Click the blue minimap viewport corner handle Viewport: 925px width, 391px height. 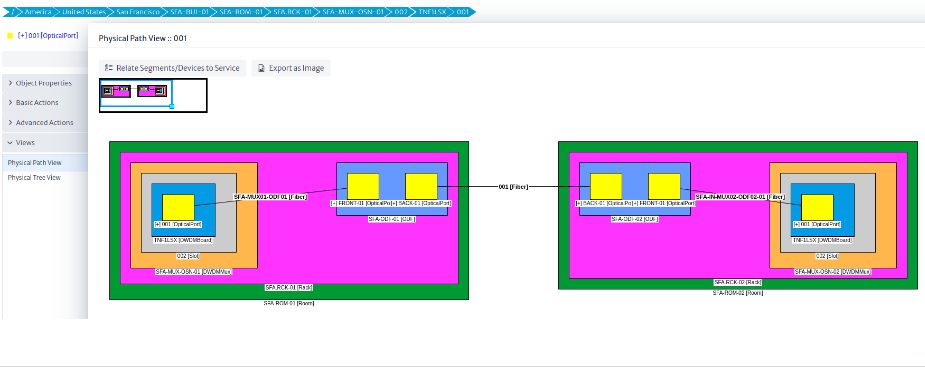pos(172,106)
